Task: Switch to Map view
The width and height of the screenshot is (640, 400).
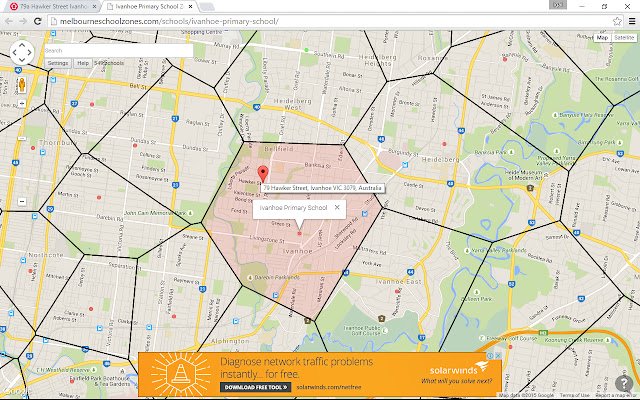Action: (602, 38)
